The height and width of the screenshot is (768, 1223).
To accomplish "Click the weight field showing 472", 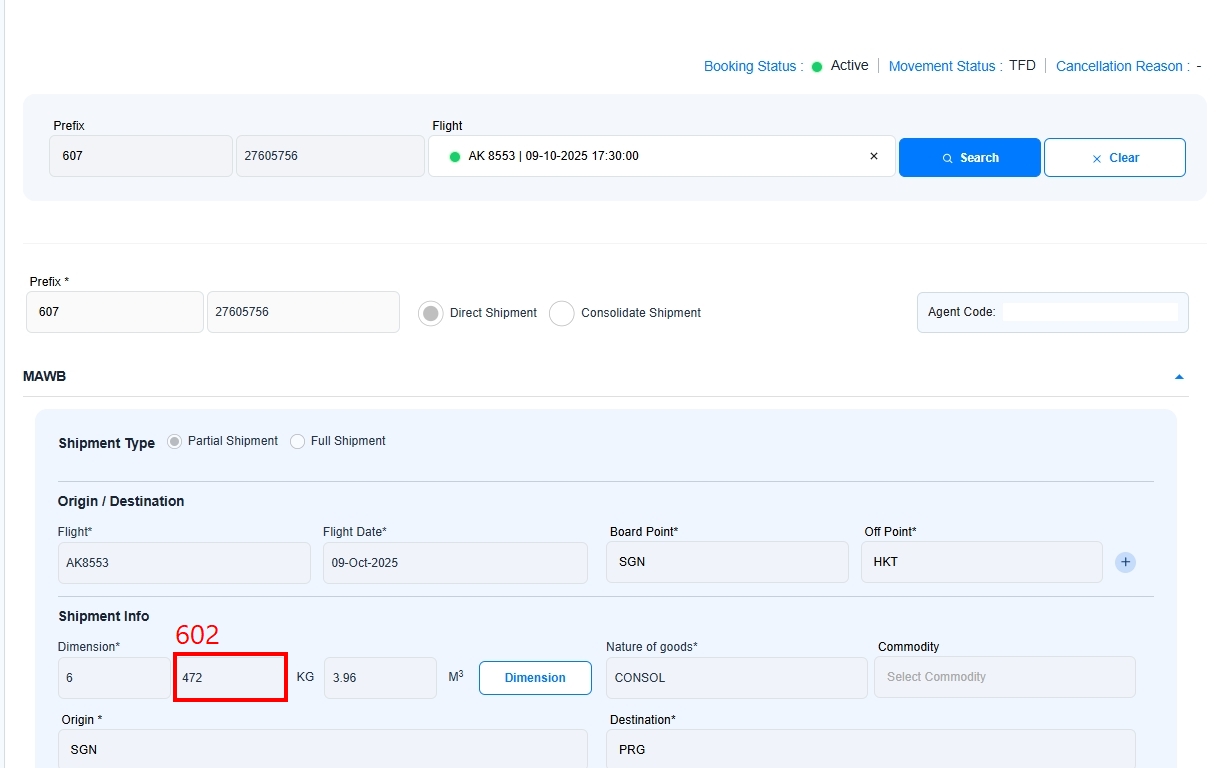I will coord(231,677).
